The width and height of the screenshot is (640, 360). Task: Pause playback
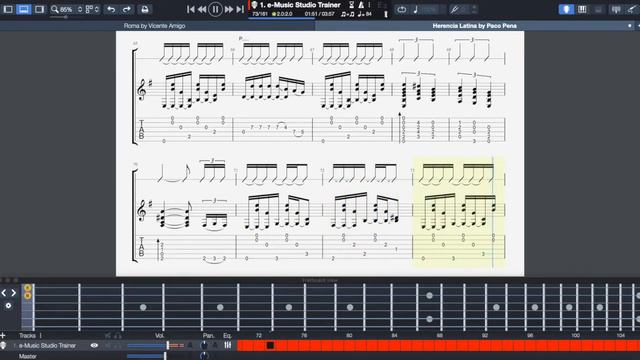coord(215,9)
